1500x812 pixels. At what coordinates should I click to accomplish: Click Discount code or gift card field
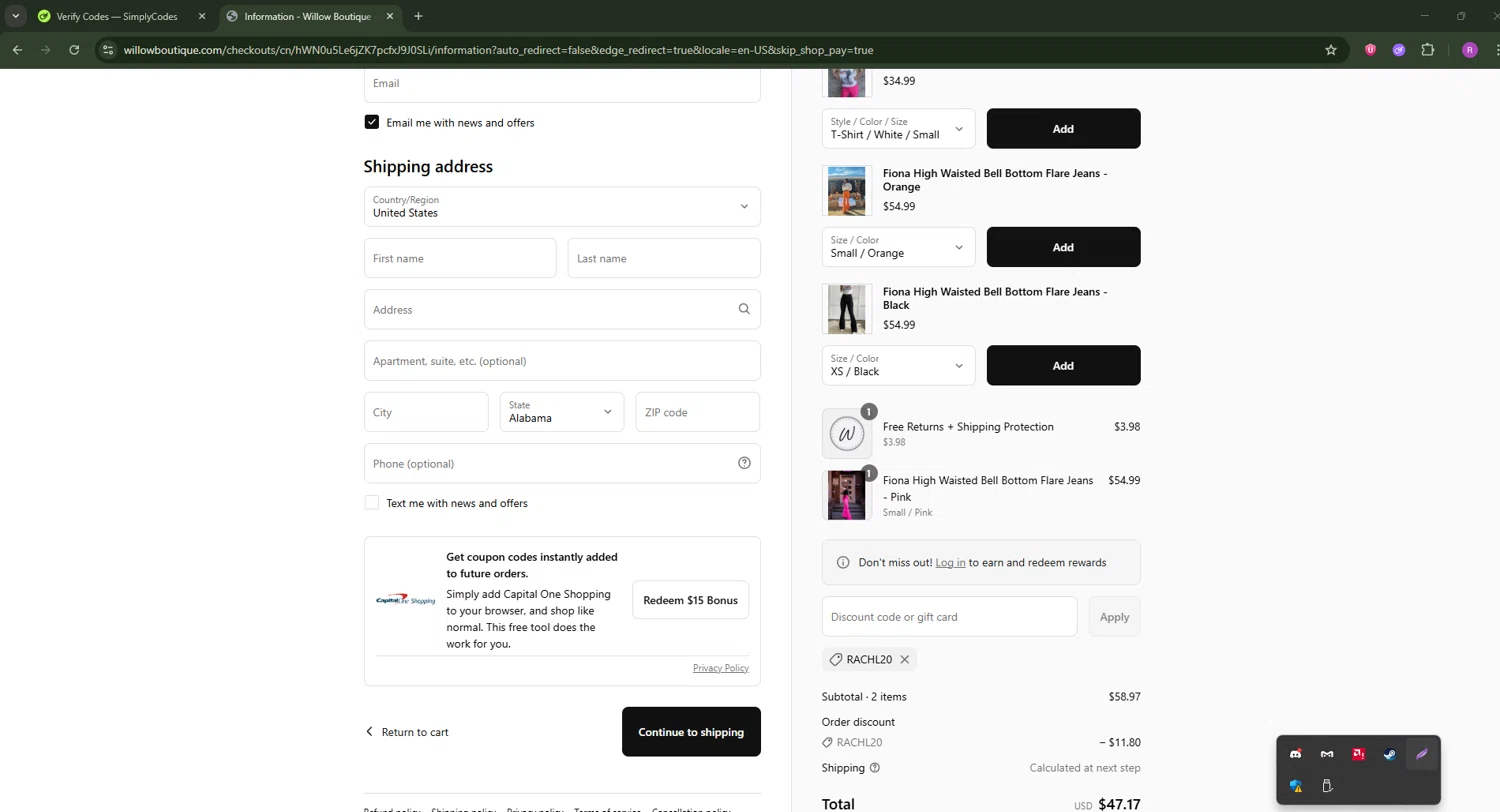pyautogui.click(x=949, y=617)
